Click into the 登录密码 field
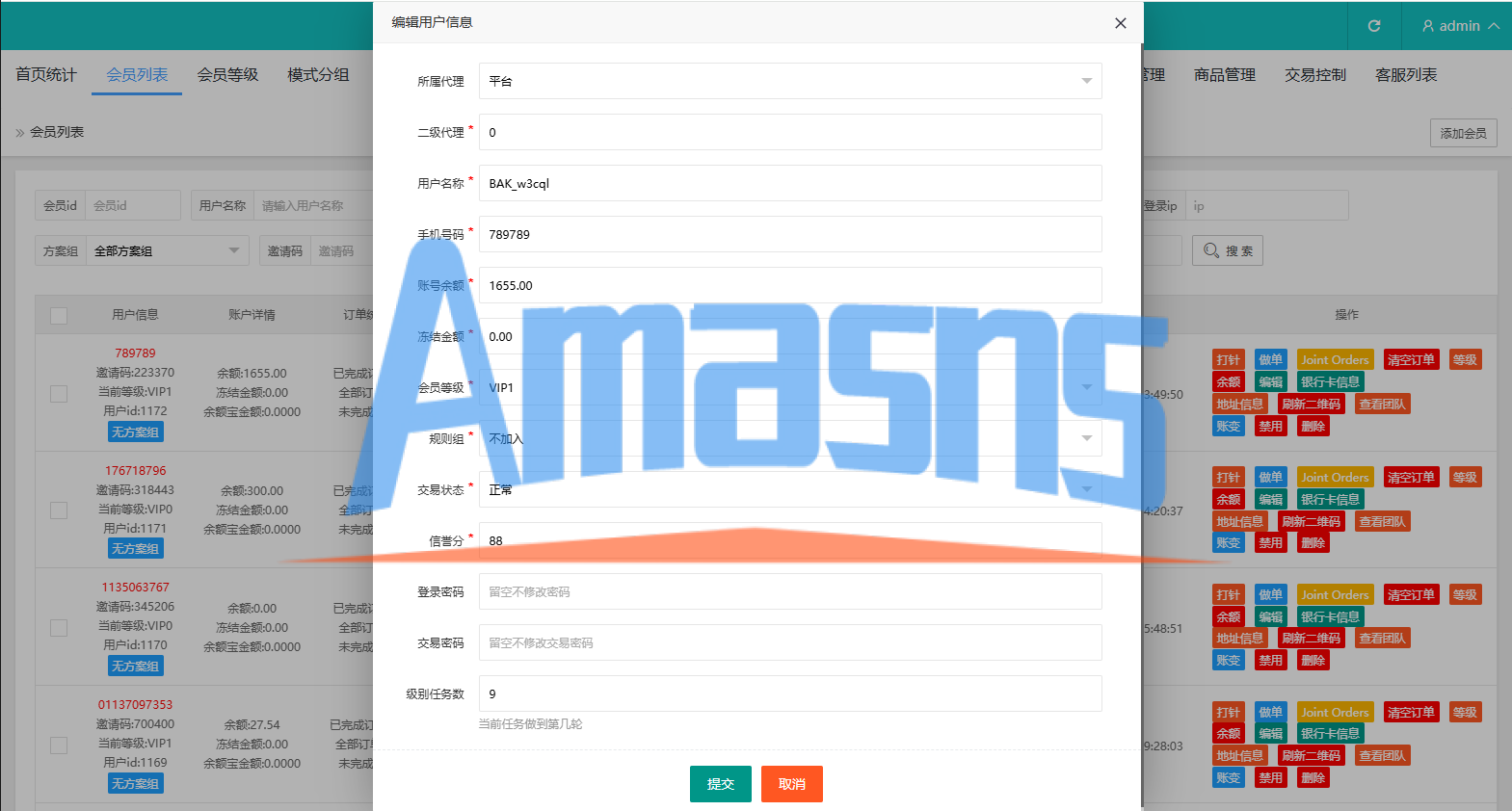Screen dimensions: 1512x811 click(x=790, y=591)
